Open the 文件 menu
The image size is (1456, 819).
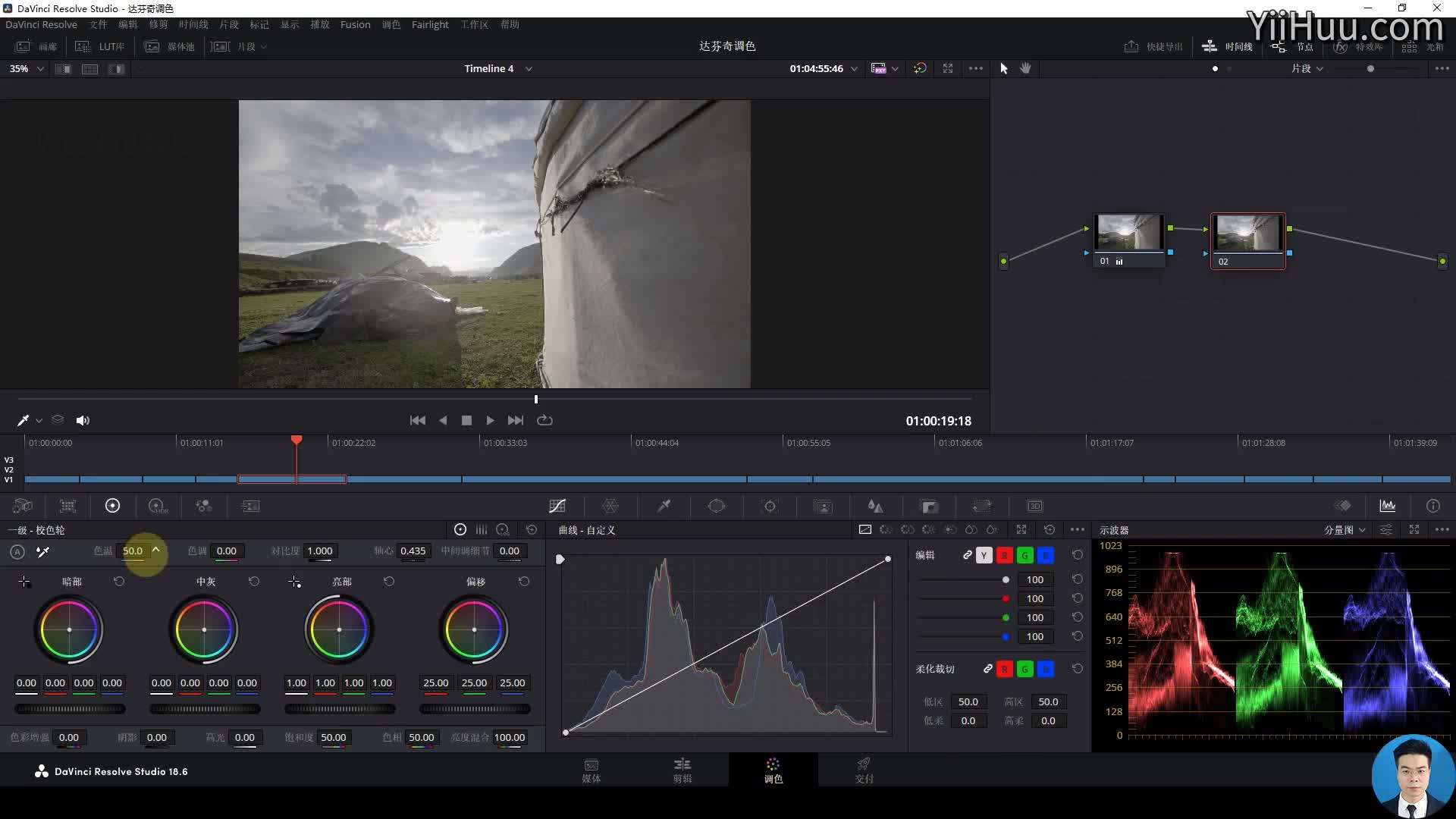98,24
